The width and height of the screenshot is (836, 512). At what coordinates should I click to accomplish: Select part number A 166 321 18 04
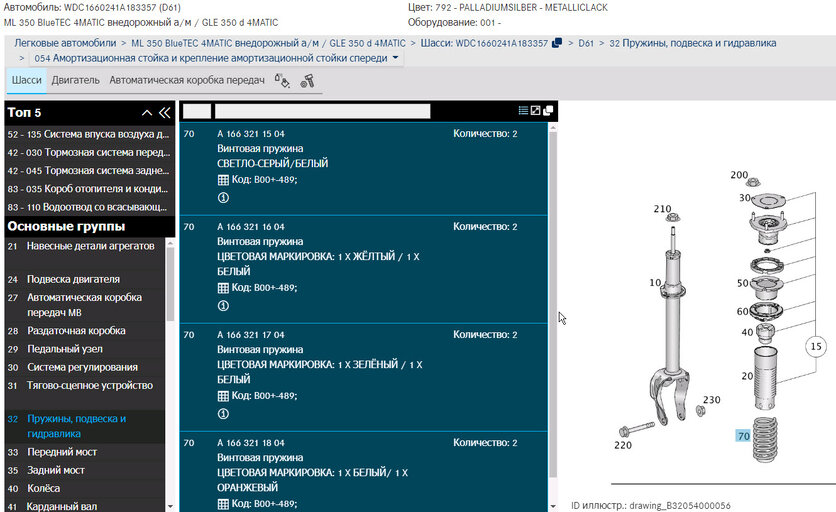pos(251,443)
